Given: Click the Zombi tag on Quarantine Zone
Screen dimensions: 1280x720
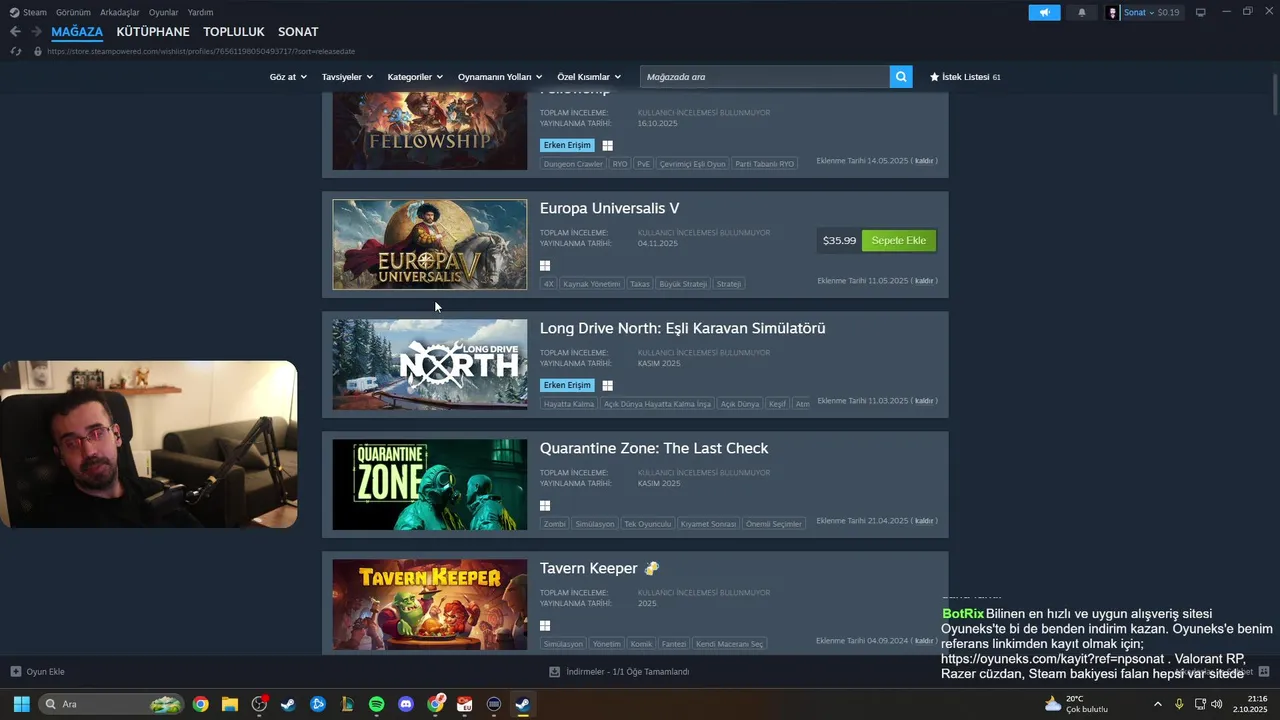Looking at the screenshot, I should [x=554, y=524].
